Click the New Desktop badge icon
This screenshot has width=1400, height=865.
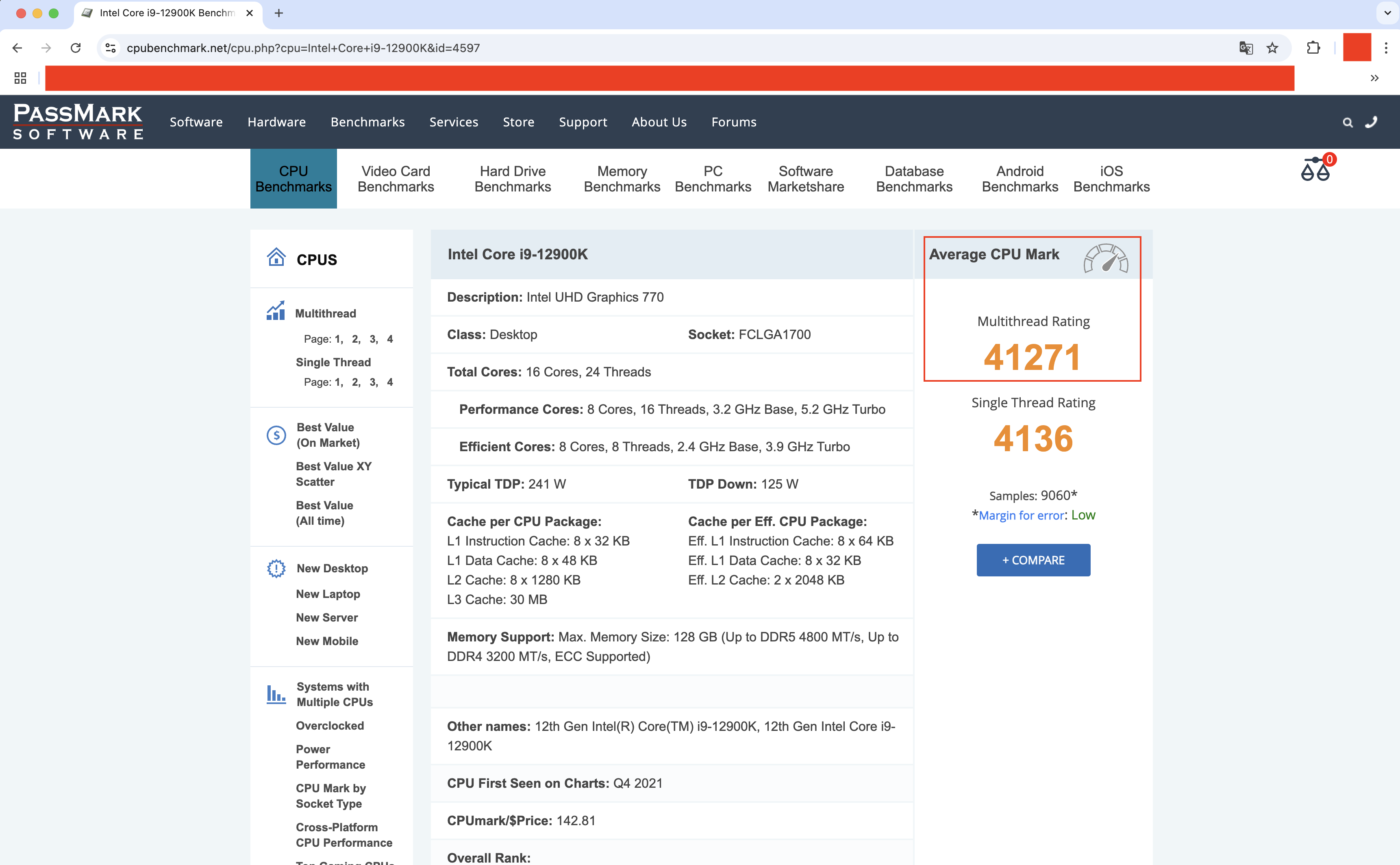click(x=276, y=568)
